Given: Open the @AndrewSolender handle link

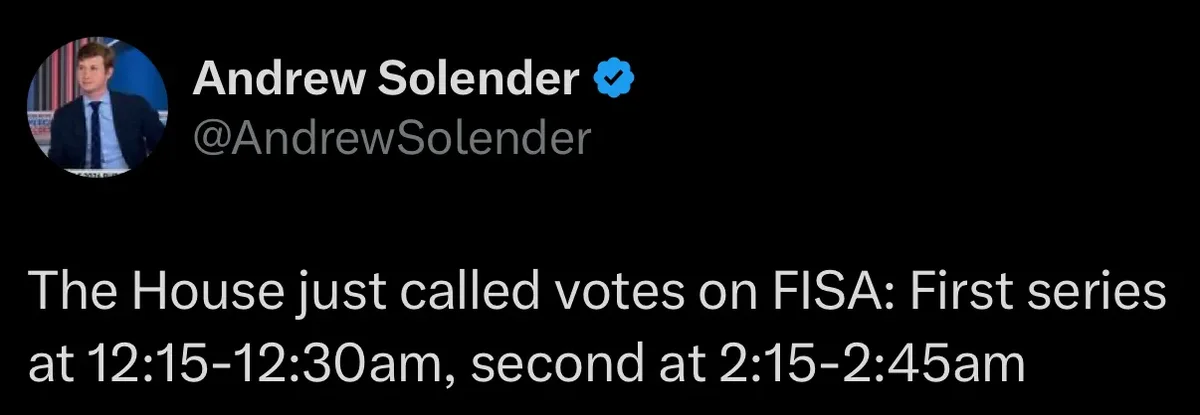Looking at the screenshot, I should click(391, 139).
